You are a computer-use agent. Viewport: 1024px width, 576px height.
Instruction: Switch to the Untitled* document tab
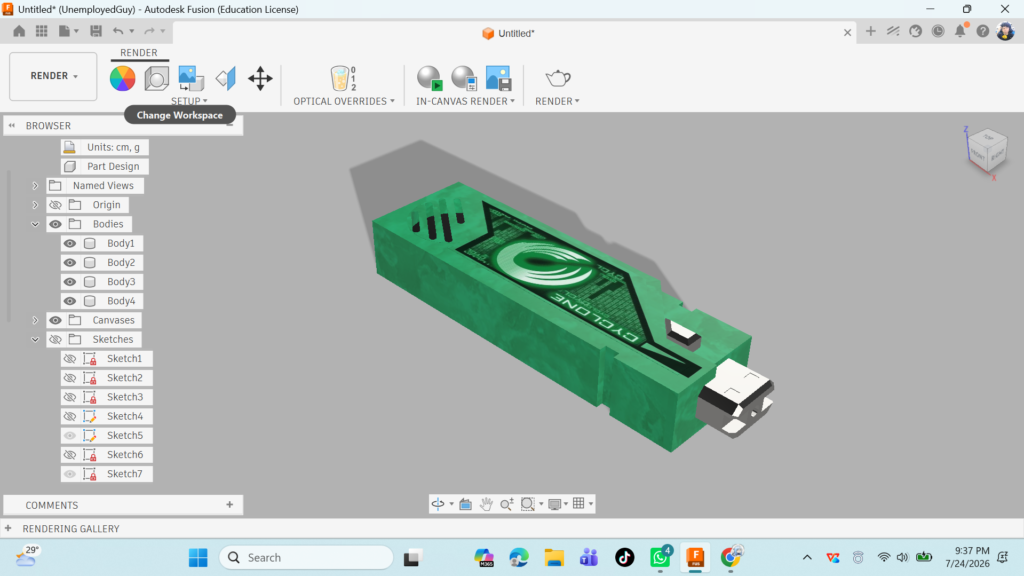coord(508,33)
